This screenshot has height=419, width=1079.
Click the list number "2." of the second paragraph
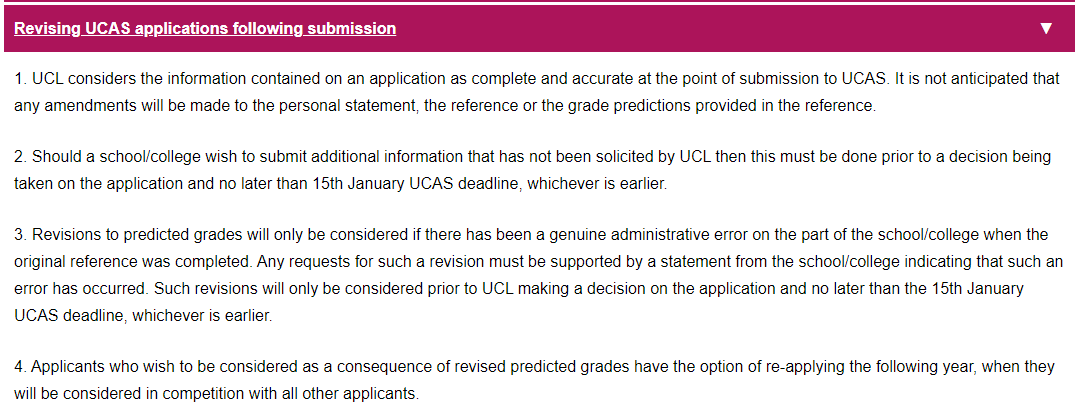(20, 157)
